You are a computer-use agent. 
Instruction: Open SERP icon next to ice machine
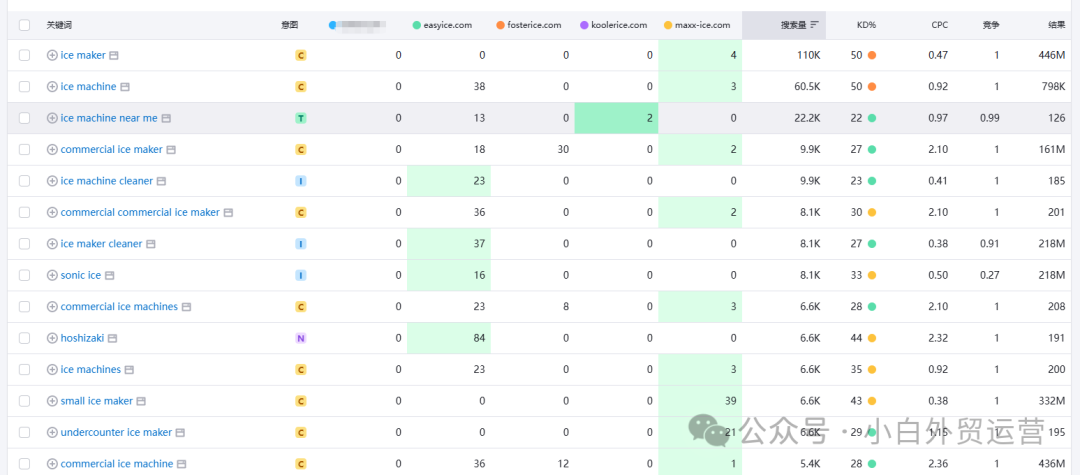pyautogui.click(x=125, y=87)
